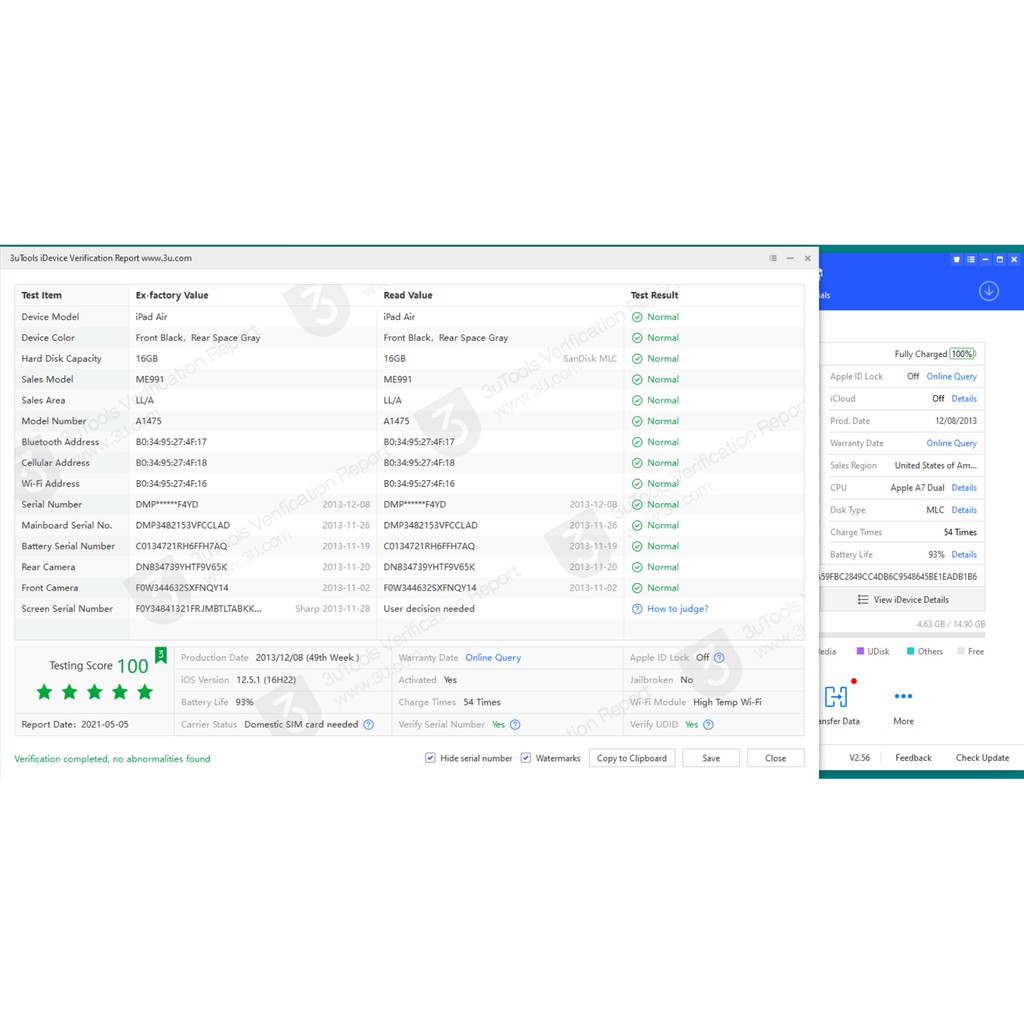The width and height of the screenshot is (1024, 1024).
Task: Click help icon beside Verify UDID
Action: click(708, 725)
